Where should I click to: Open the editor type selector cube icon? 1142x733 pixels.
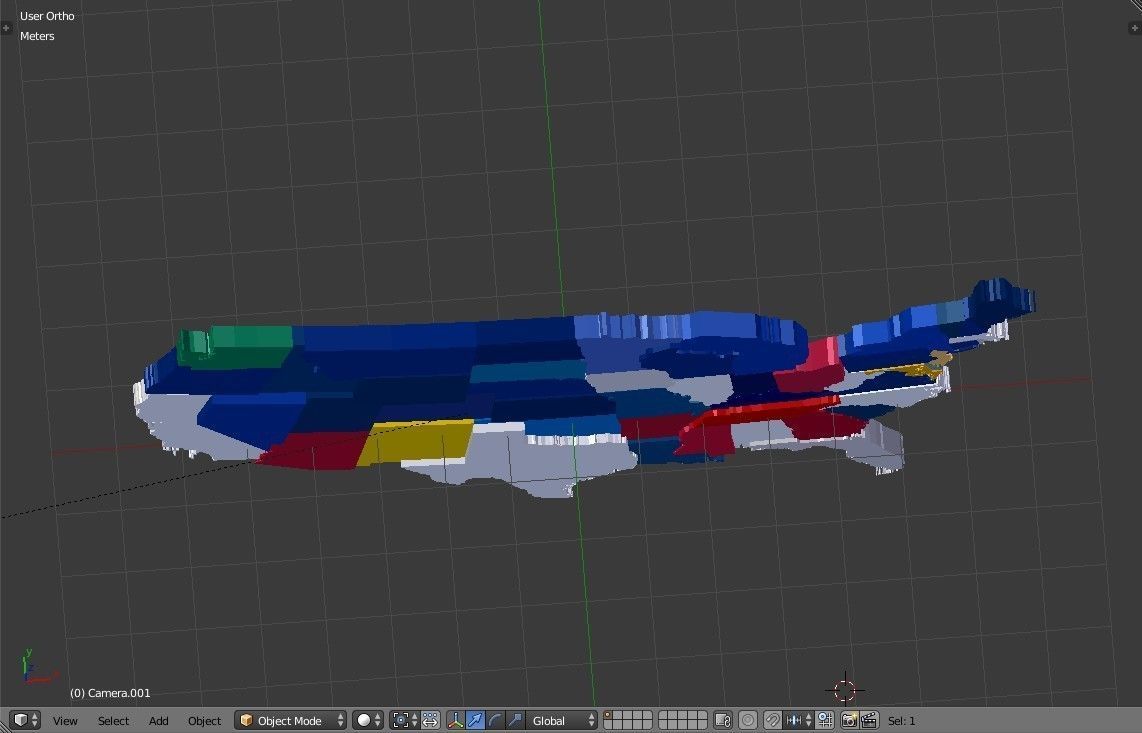pos(25,720)
